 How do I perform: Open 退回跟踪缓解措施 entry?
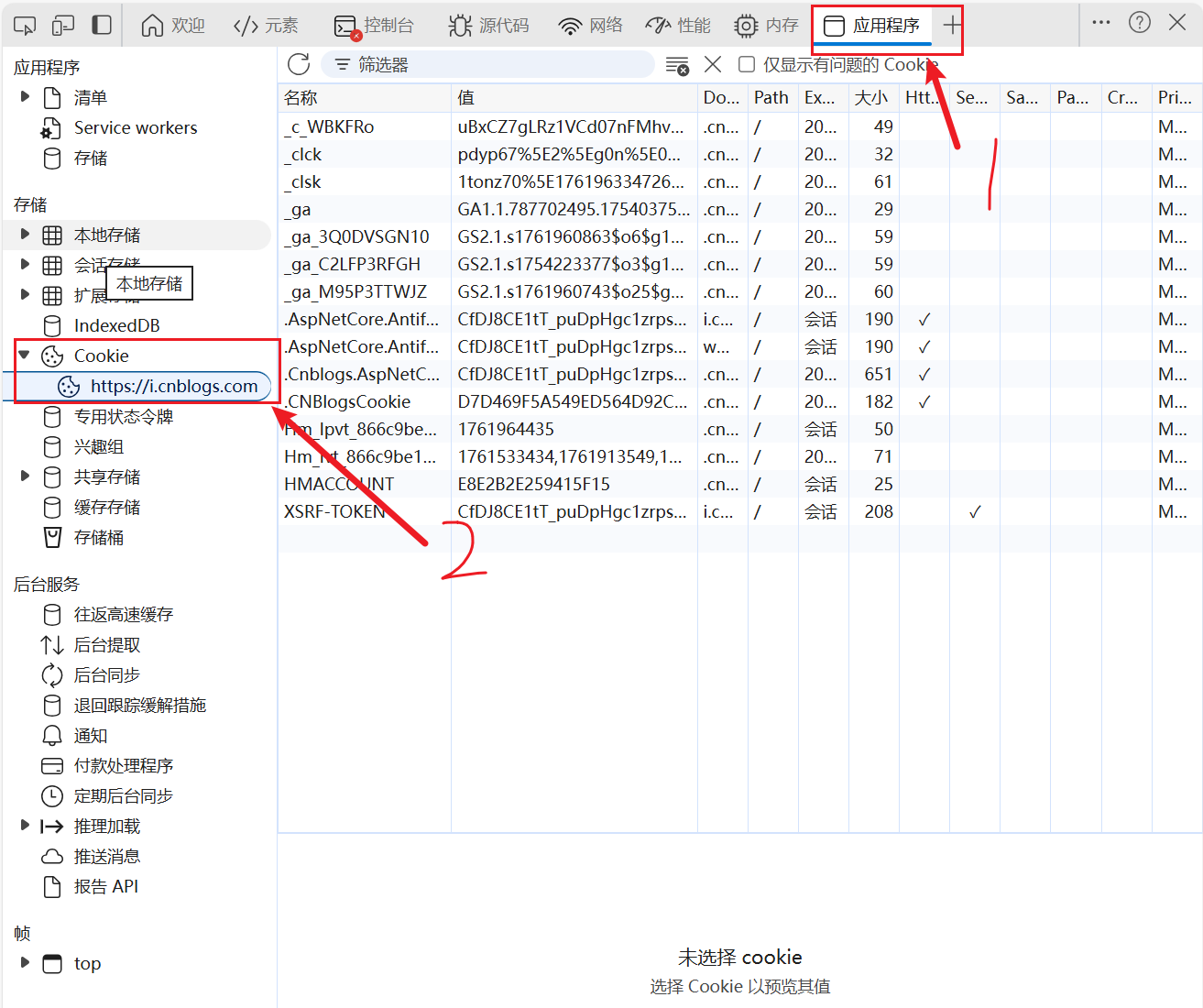coord(139,706)
